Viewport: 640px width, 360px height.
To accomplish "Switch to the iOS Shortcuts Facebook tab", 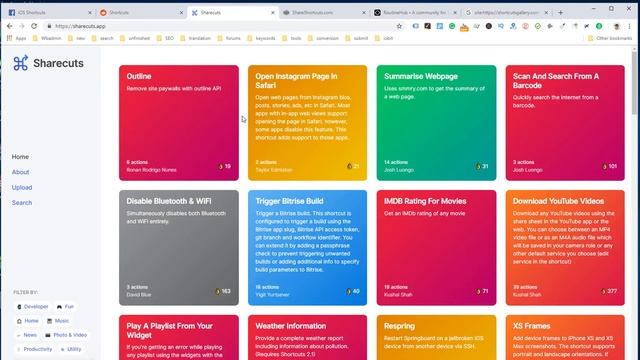I will (x=49, y=13).
